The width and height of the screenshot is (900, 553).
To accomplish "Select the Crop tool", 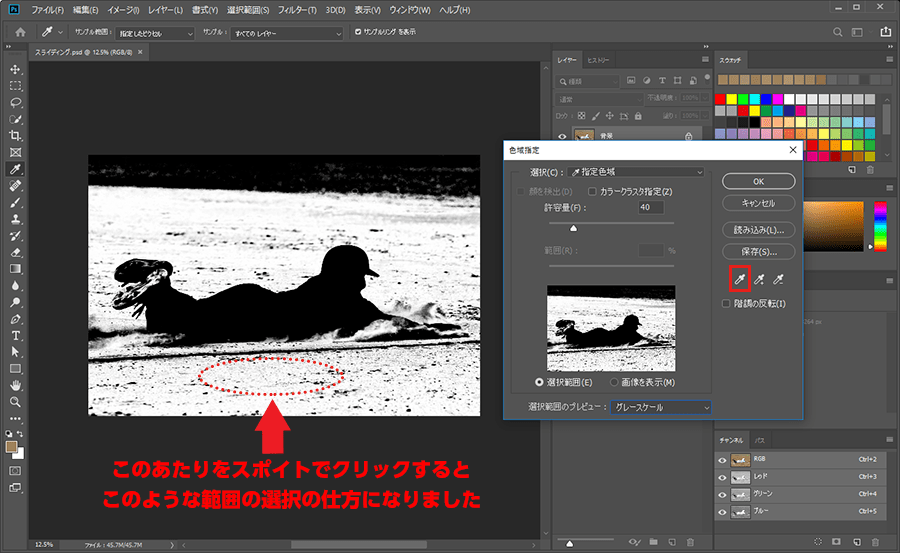I will point(15,135).
